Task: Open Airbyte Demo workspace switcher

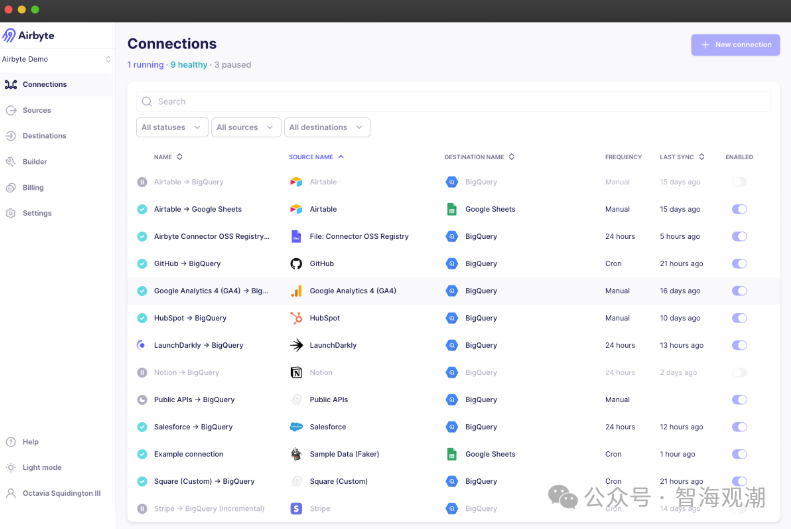Action: coord(56,59)
